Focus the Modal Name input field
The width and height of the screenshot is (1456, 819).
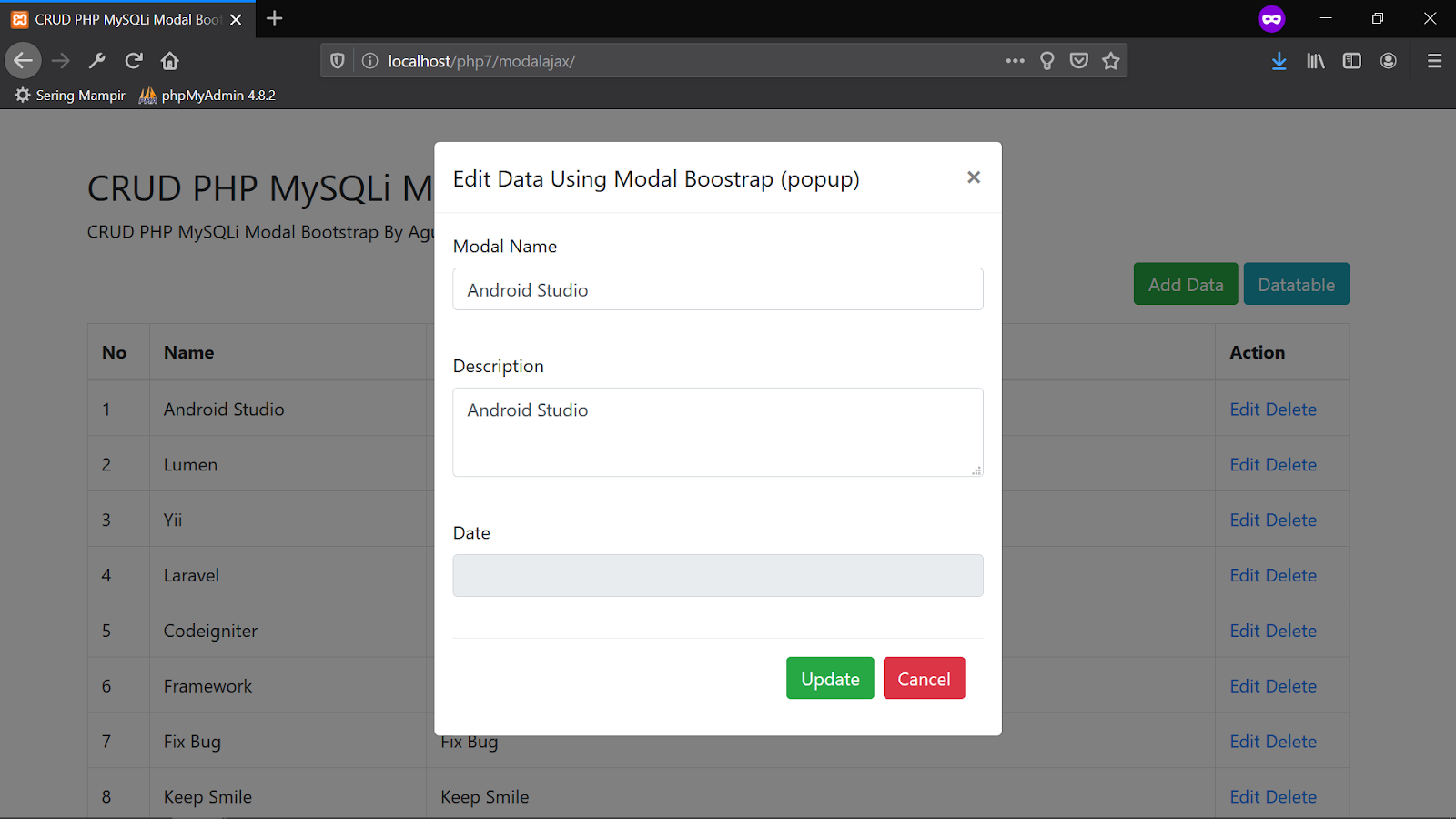(718, 289)
